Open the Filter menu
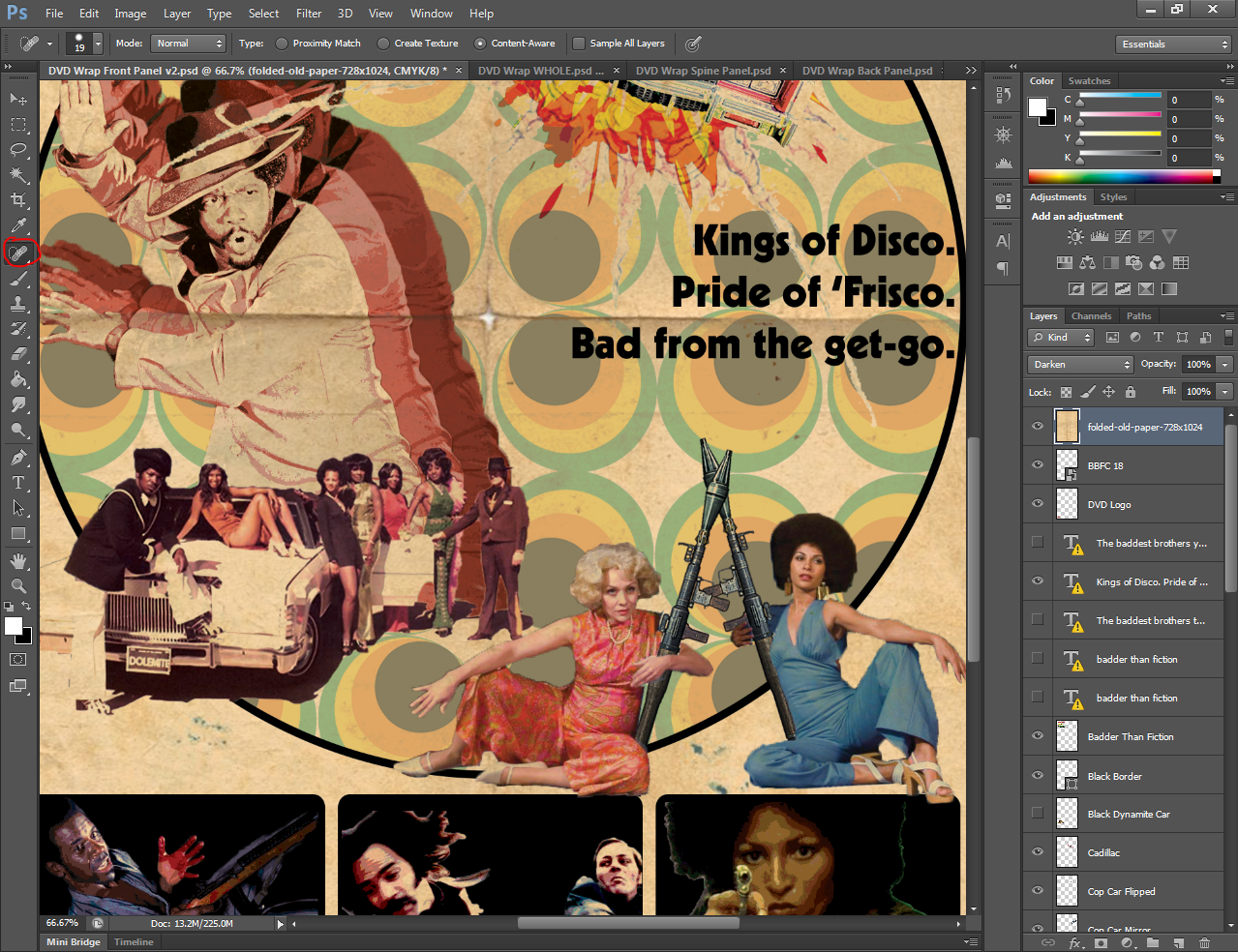Image resolution: width=1238 pixels, height=952 pixels. pos(309,14)
